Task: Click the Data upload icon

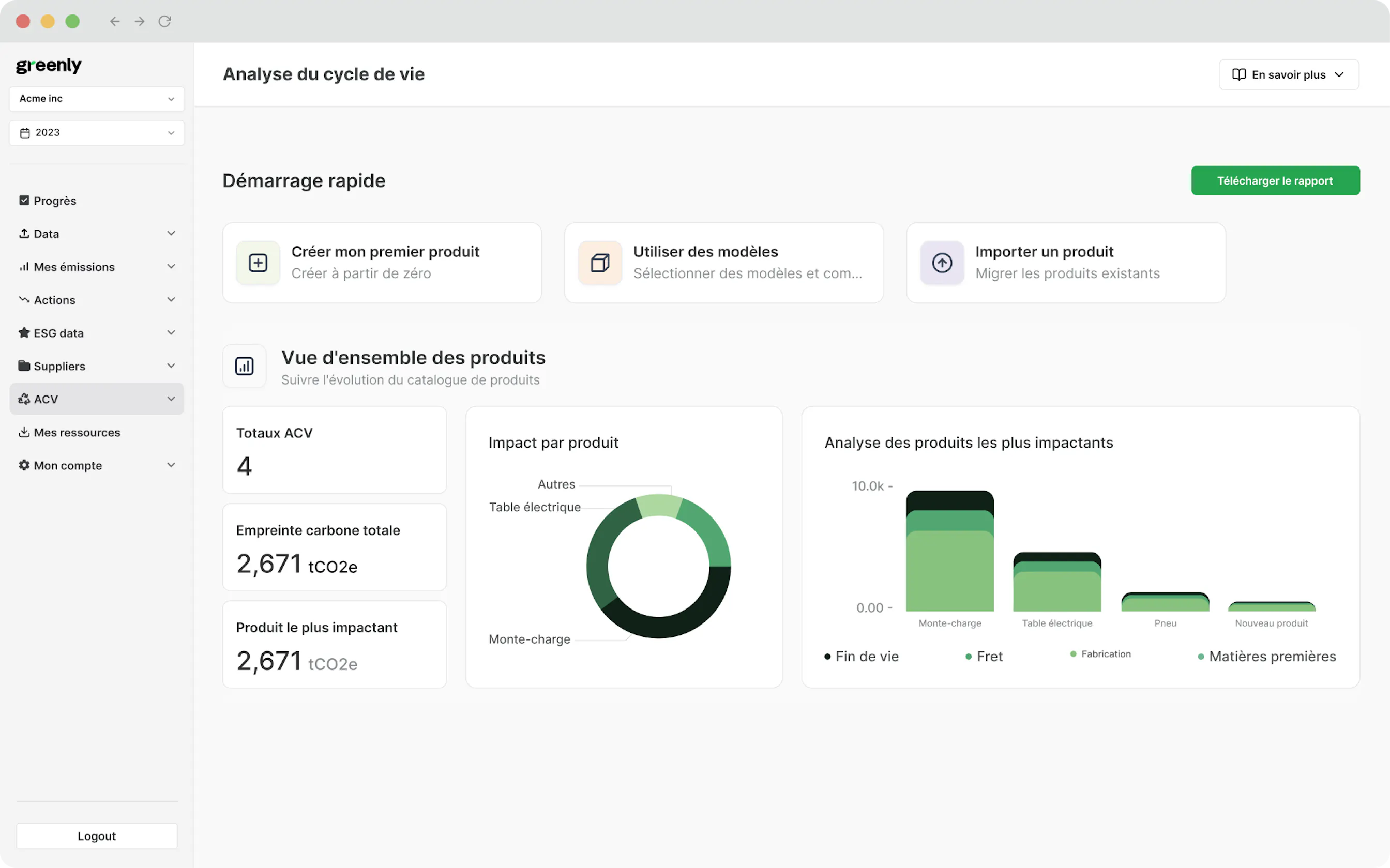Action: (24, 233)
